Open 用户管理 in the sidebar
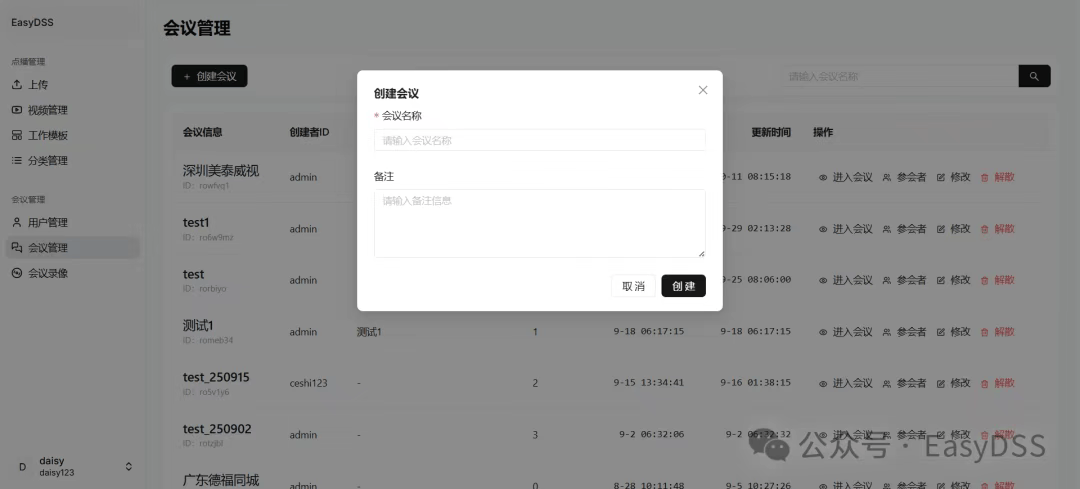The image size is (1080, 489). (x=47, y=222)
